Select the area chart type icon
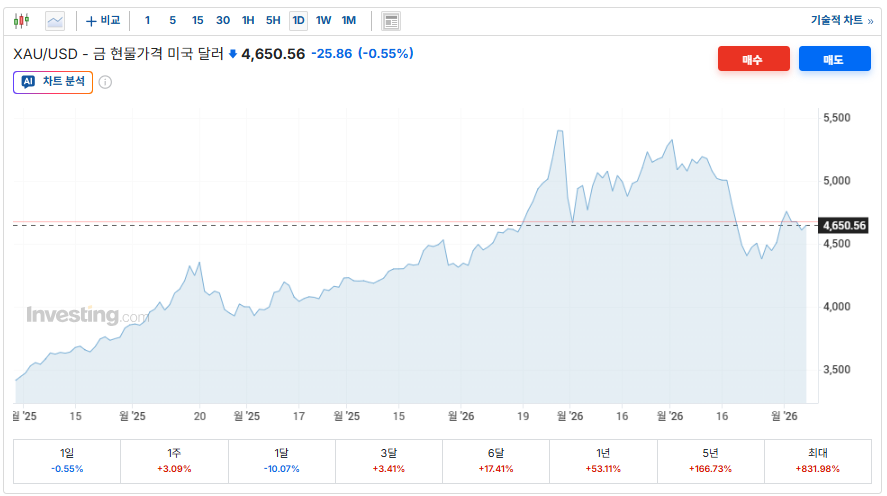This screenshot has width=887, height=496. pos(55,20)
